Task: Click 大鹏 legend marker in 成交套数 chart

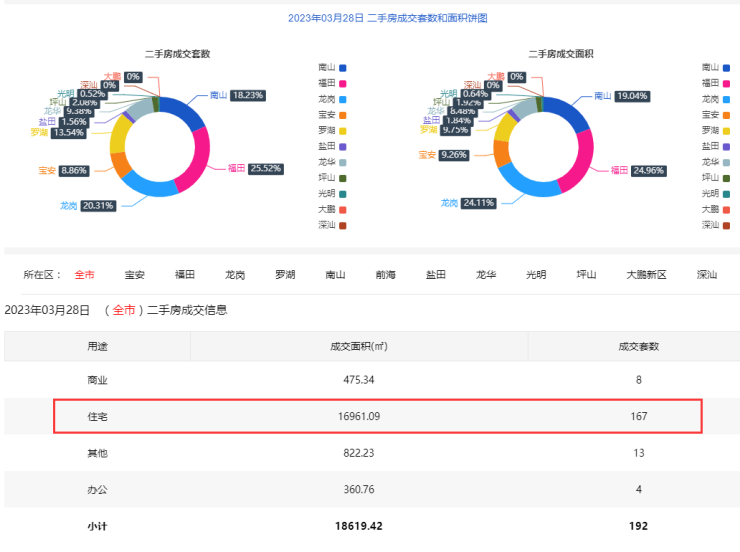Action: (x=343, y=209)
